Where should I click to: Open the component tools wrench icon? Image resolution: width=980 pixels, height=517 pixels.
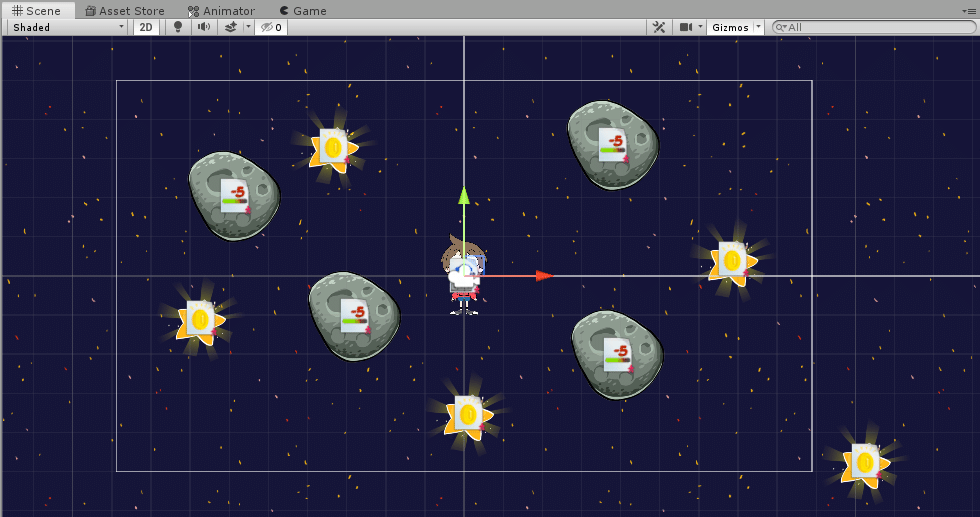pyautogui.click(x=659, y=27)
